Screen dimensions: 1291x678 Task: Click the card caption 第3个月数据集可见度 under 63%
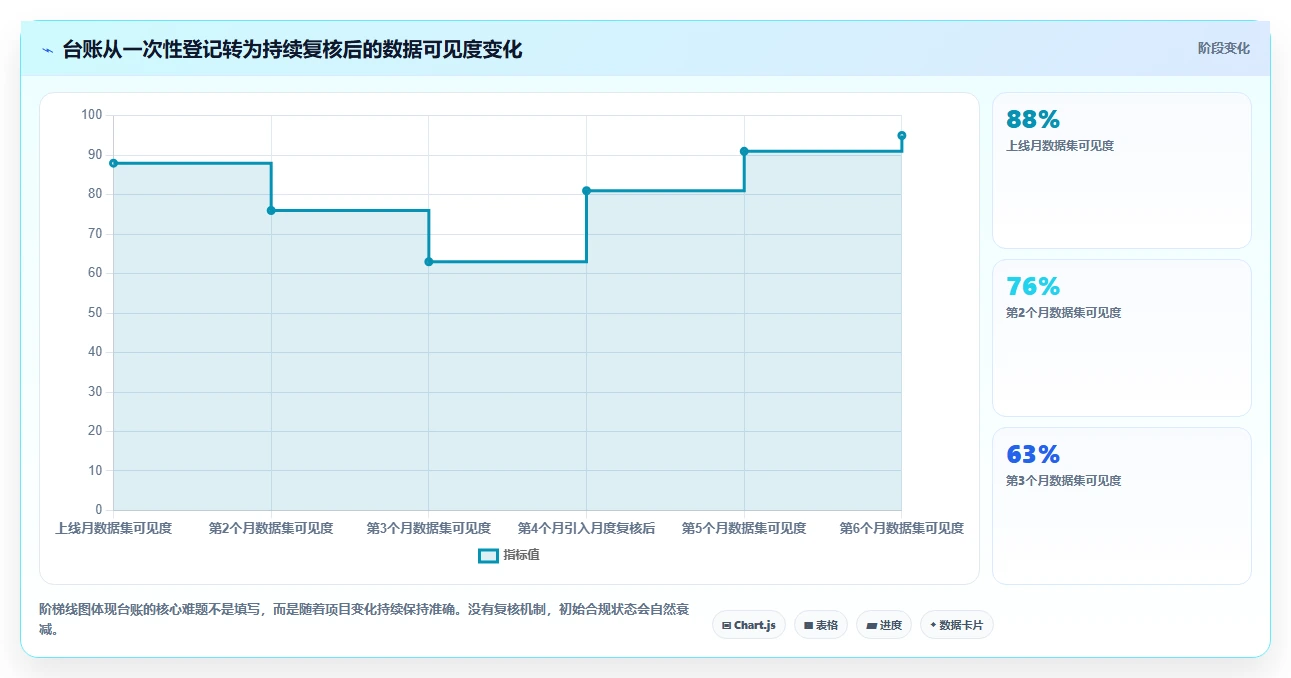click(1064, 481)
